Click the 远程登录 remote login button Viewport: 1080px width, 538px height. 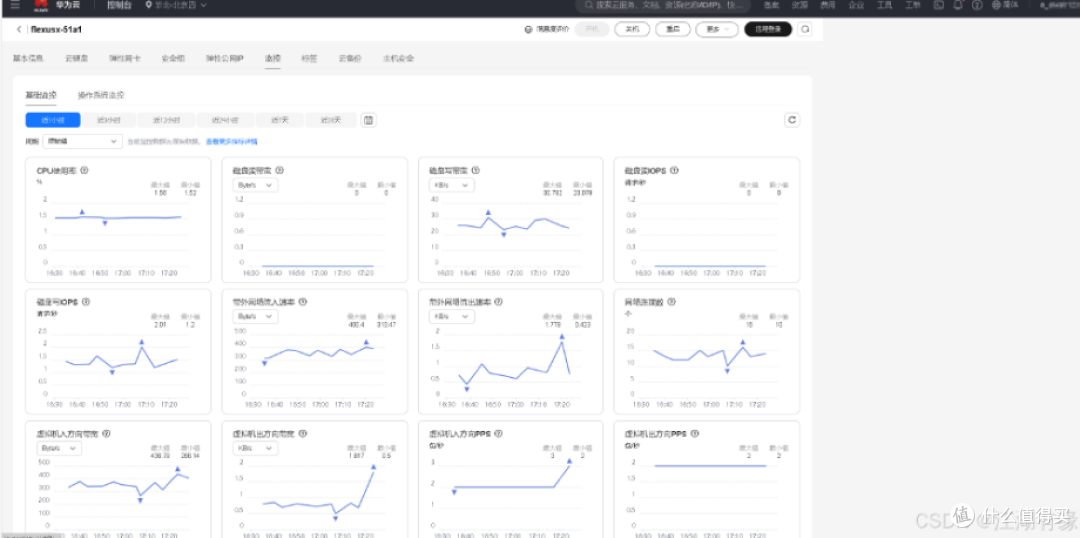coord(768,30)
